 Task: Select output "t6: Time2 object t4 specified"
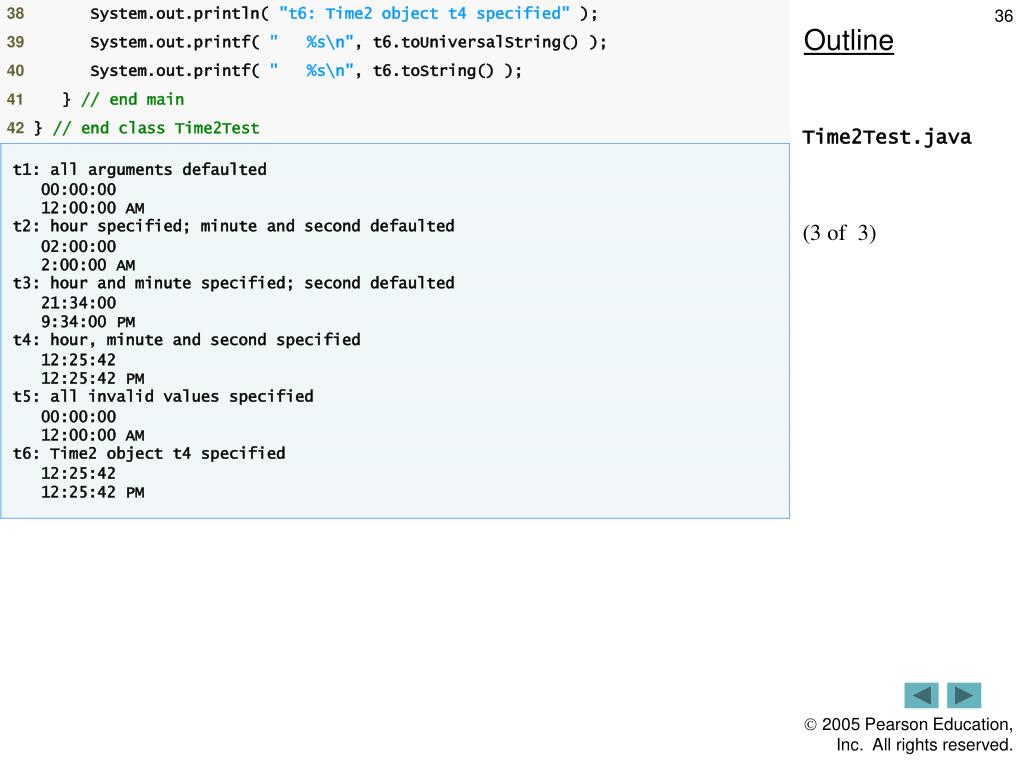pyautogui.click(x=149, y=453)
